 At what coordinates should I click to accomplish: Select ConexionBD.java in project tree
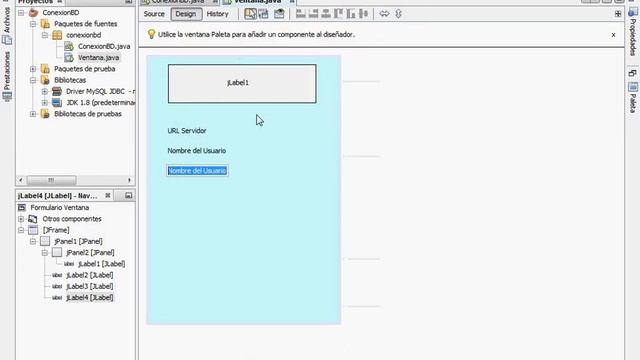104,47
